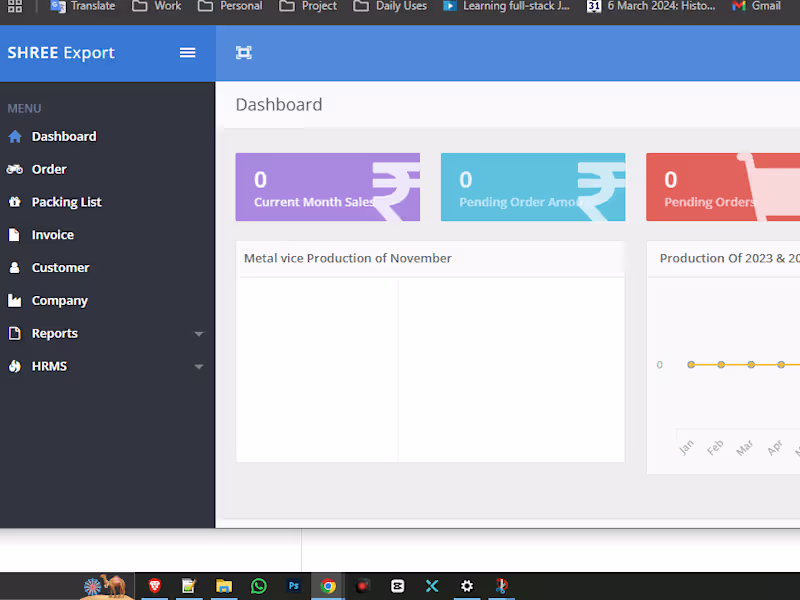Image resolution: width=800 pixels, height=600 pixels.
Task: Open the red record app in taskbar
Action: [362, 586]
